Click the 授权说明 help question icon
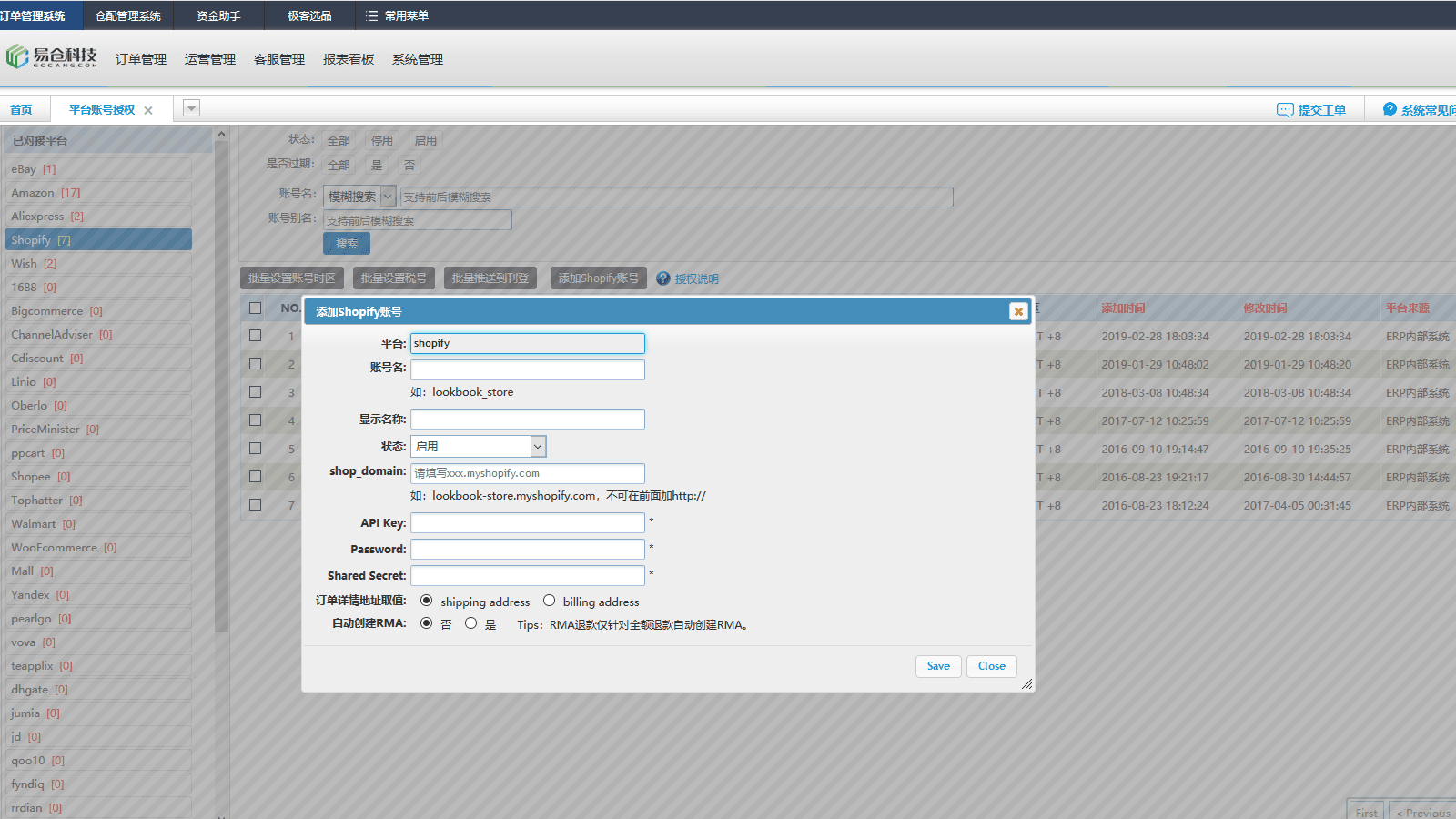 tap(663, 278)
